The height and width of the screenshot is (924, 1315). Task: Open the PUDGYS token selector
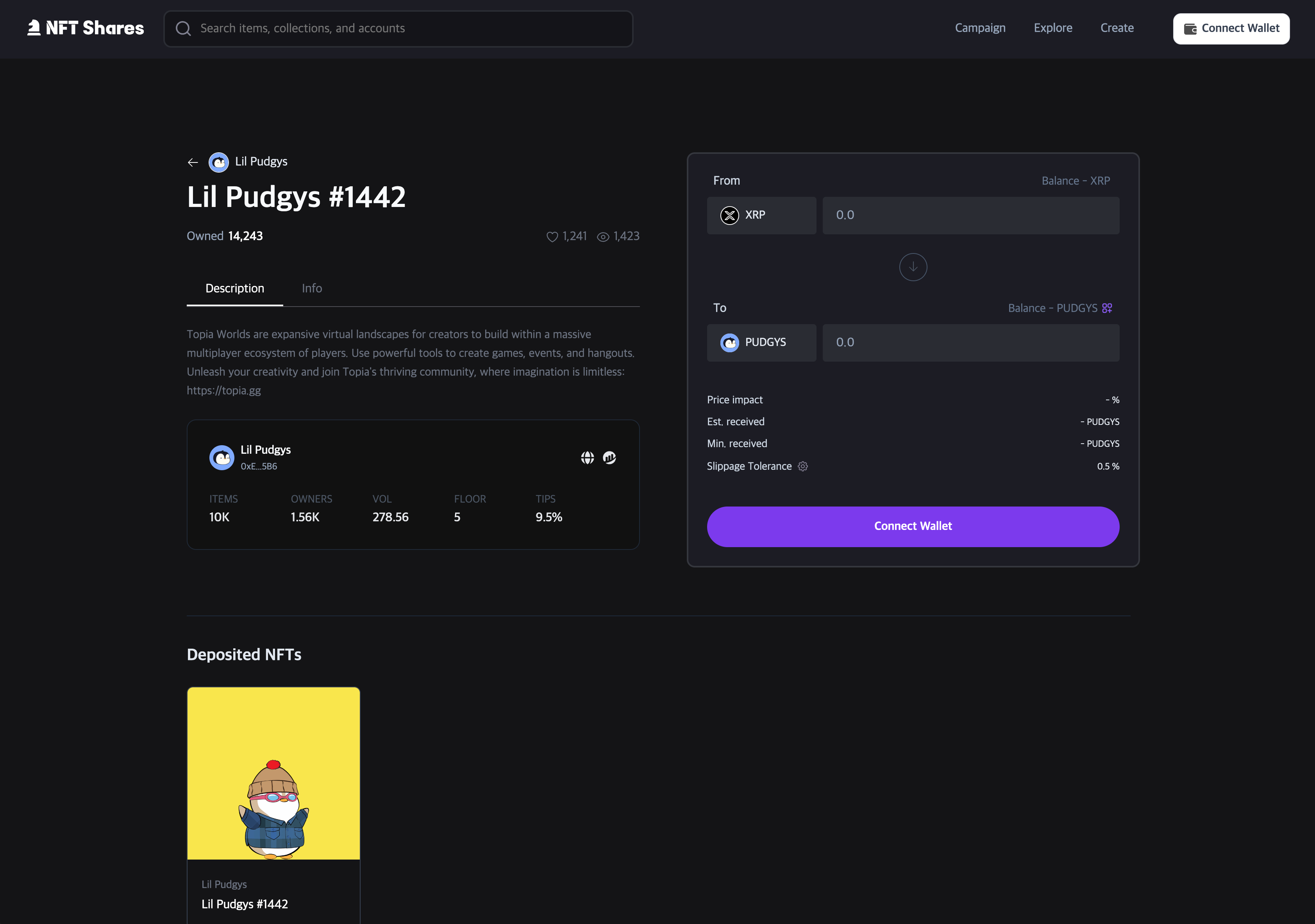pyautogui.click(x=761, y=342)
